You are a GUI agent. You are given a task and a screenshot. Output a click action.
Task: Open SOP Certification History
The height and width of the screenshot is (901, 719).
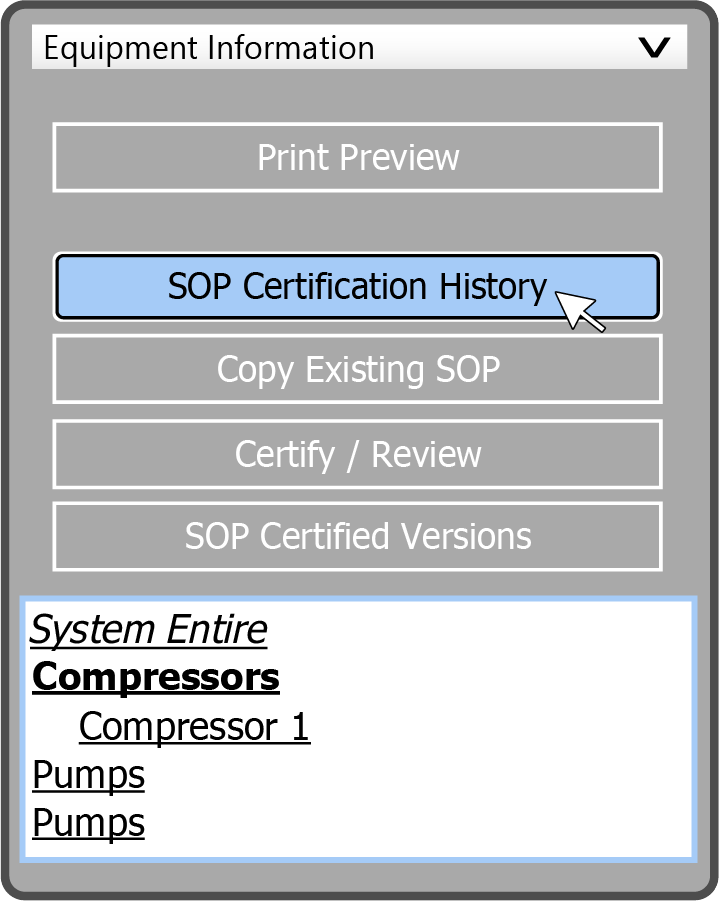357,287
